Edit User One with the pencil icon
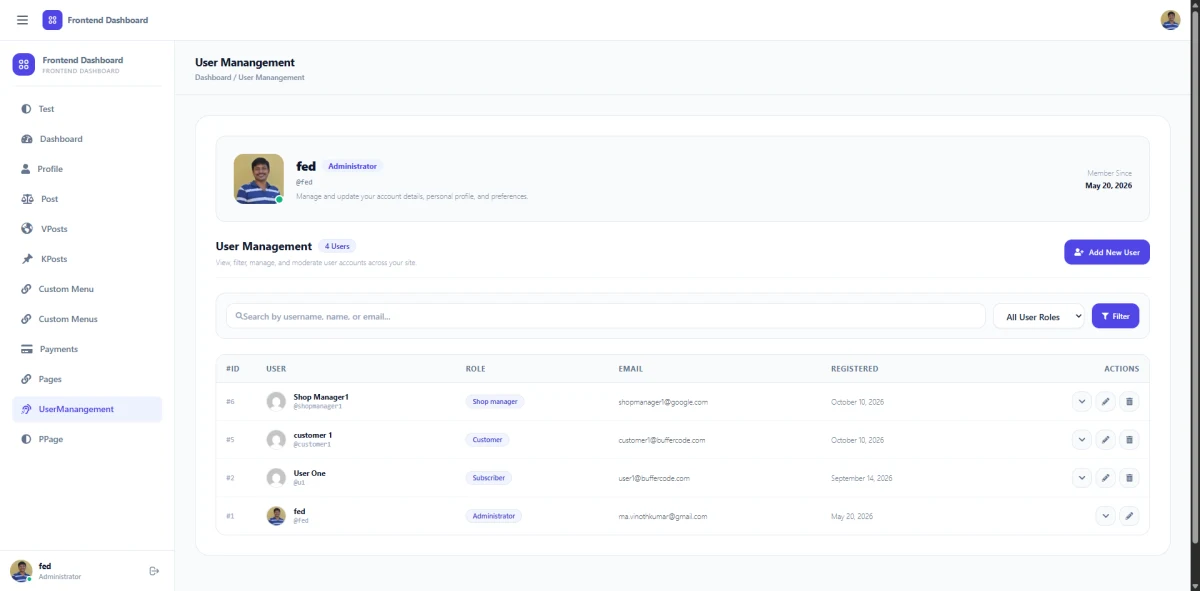The image size is (1200, 591). [1106, 478]
